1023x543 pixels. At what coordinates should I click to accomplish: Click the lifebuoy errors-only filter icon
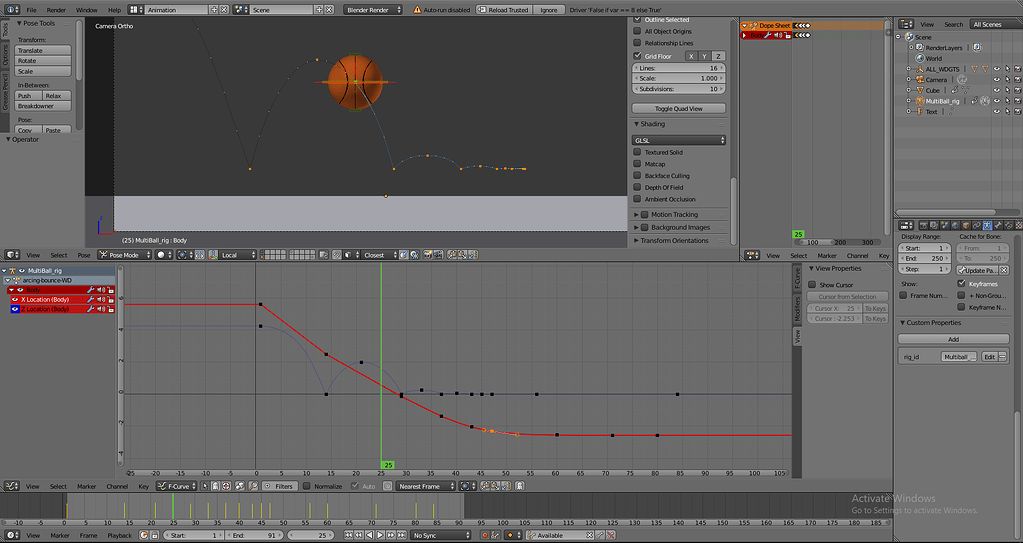click(226, 486)
